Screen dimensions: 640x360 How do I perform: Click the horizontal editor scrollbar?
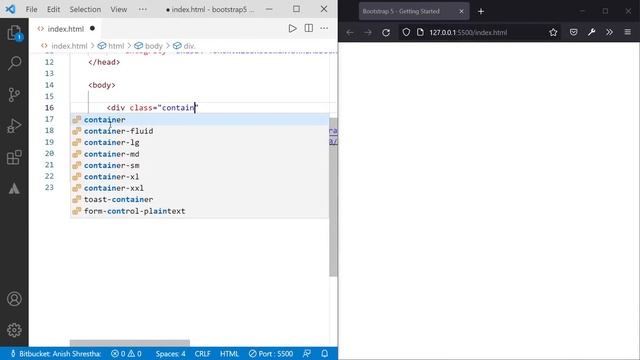tap(130, 343)
